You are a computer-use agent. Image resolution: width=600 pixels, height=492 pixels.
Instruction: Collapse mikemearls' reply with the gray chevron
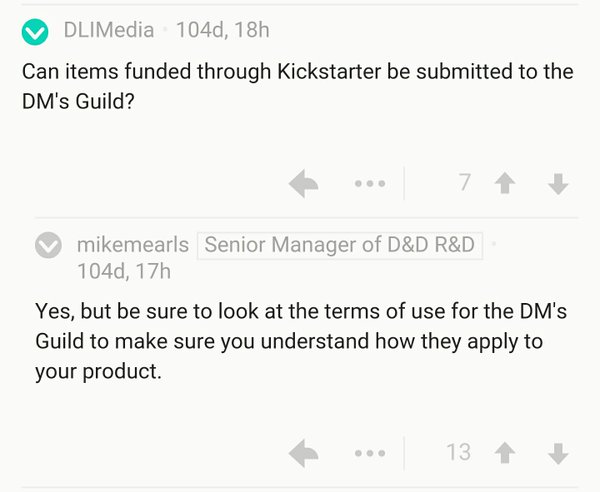click(x=48, y=245)
